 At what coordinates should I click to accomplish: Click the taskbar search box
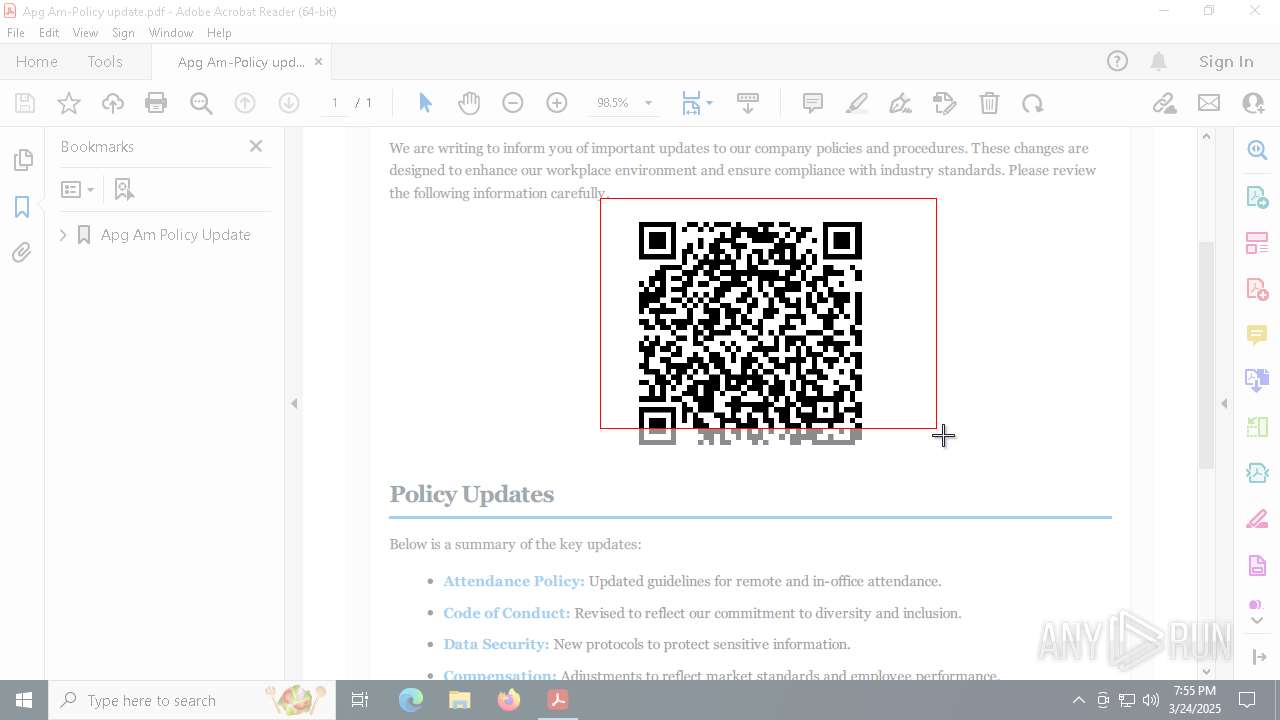tap(192, 700)
